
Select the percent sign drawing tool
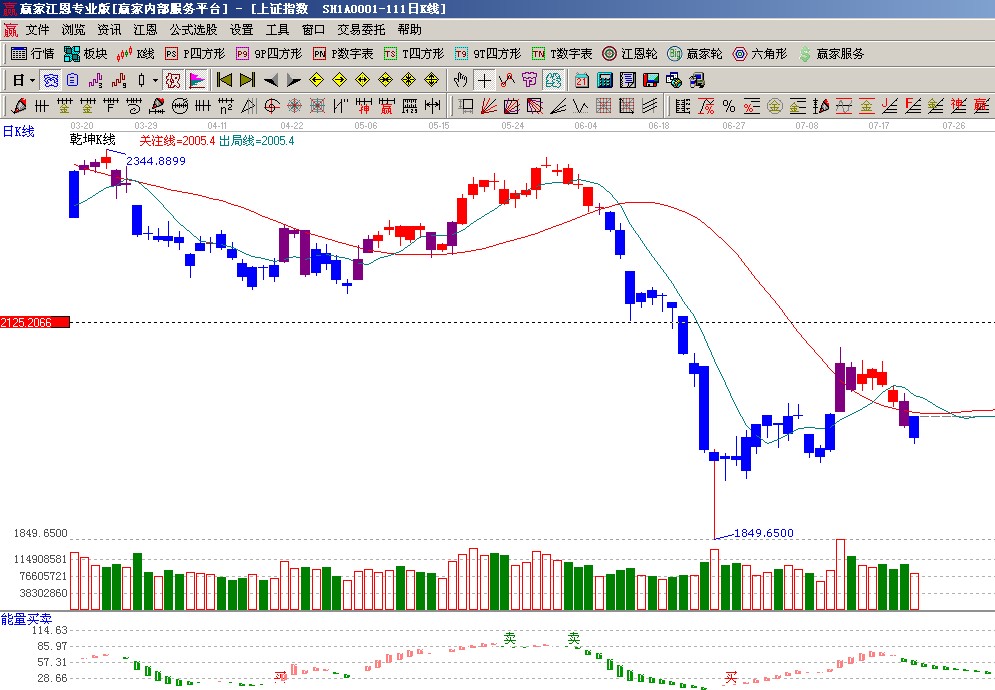pyautogui.click(x=728, y=106)
